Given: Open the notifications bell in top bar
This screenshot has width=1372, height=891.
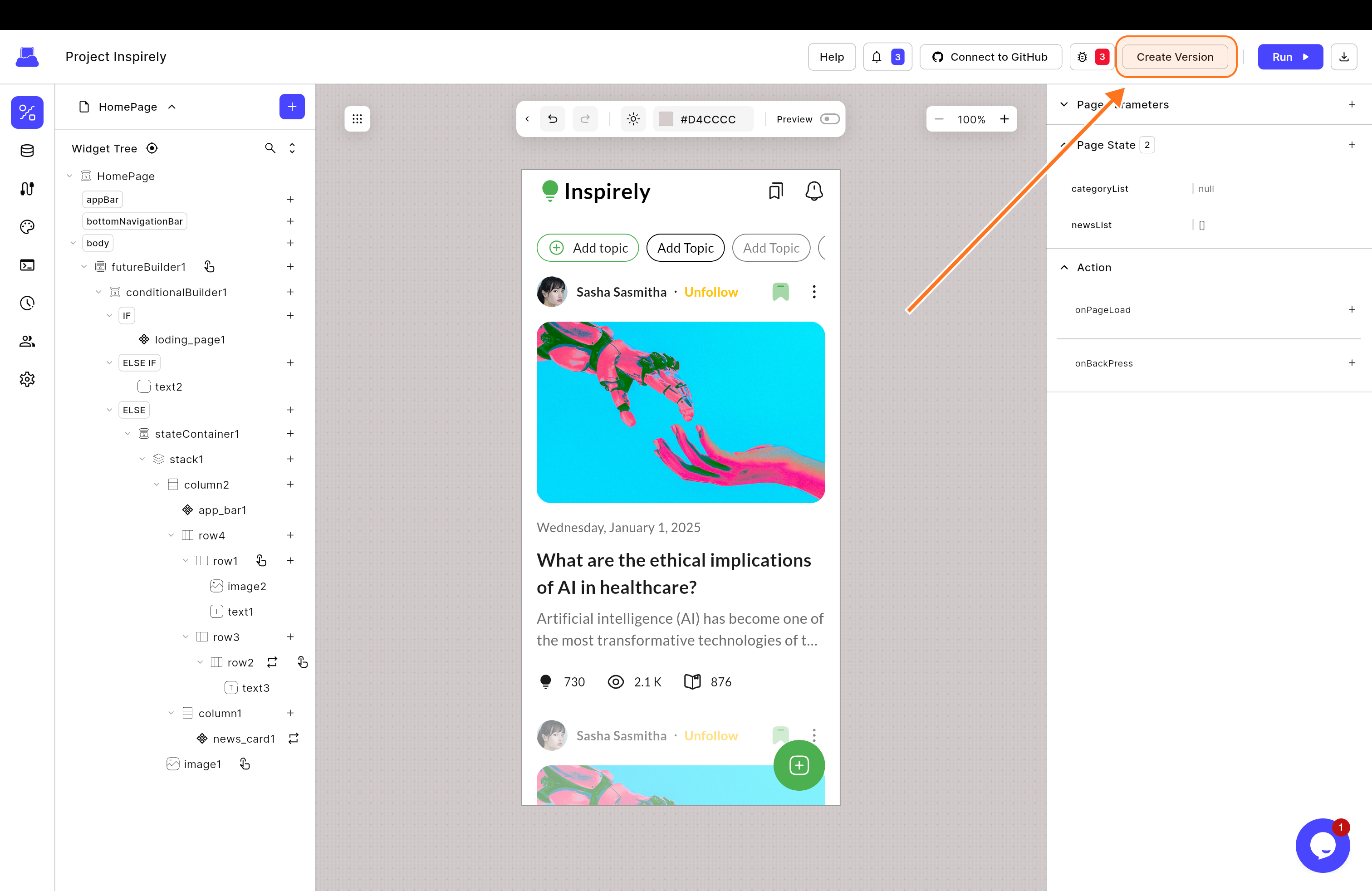Looking at the screenshot, I should [877, 57].
